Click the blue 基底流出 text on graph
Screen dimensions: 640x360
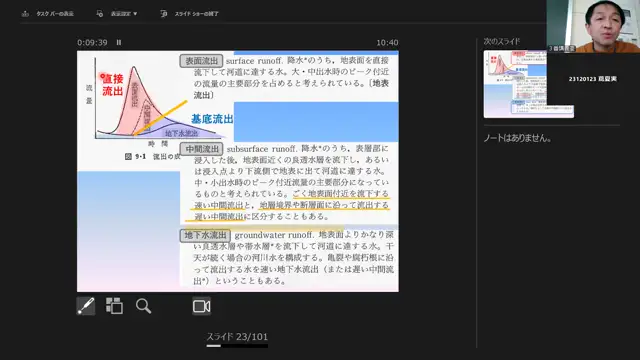click(212, 119)
